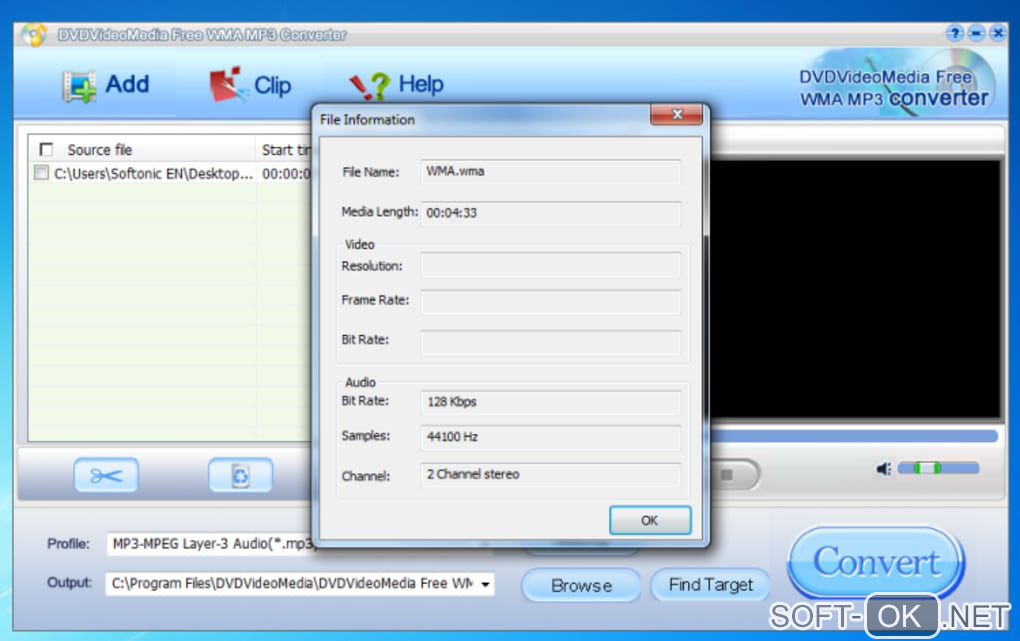Image resolution: width=1020 pixels, height=641 pixels.
Task: Click the empty video Bit Rate field
Action: [550, 342]
